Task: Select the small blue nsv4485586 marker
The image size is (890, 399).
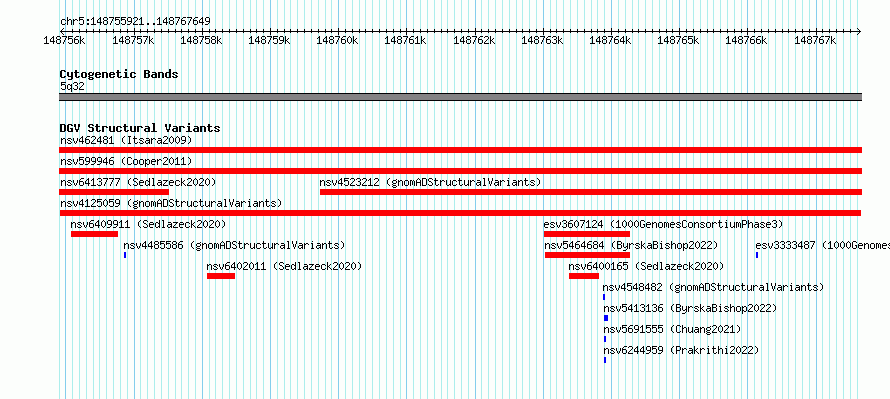Action: point(125,255)
